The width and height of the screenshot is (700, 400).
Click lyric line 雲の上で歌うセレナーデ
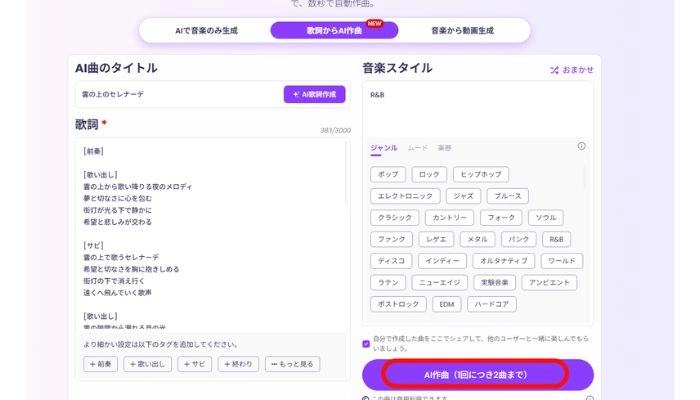(x=121, y=258)
